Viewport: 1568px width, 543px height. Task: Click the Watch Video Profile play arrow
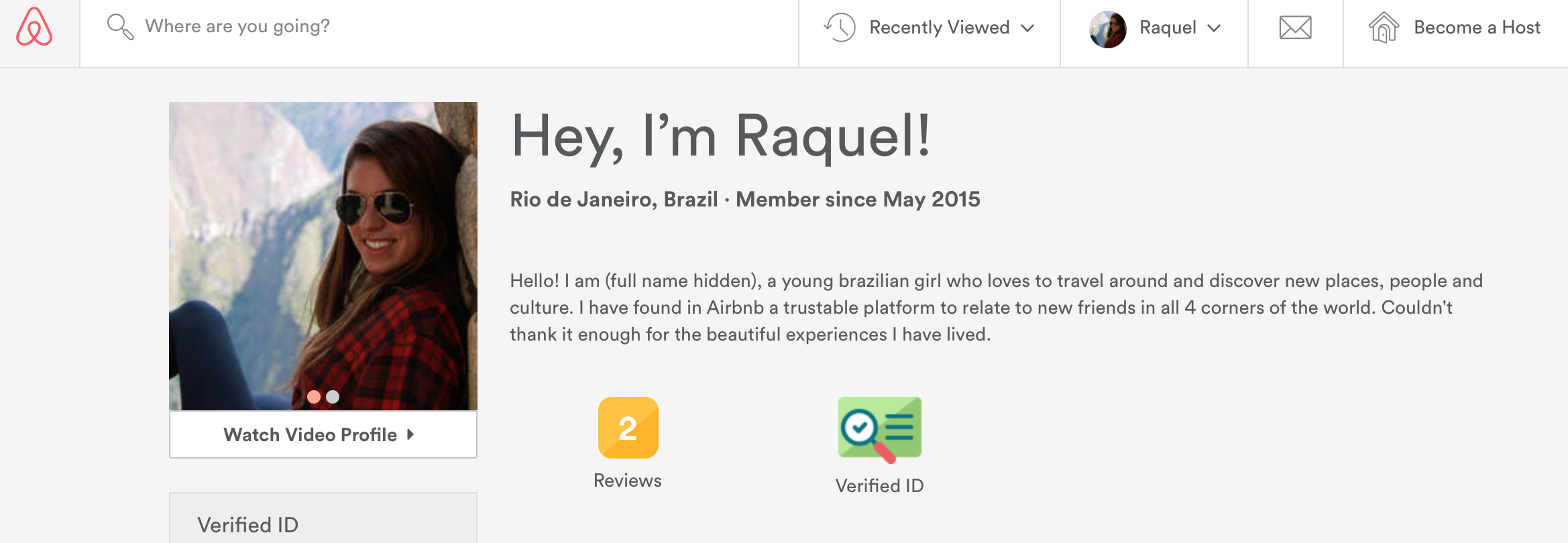[x=410, y=434]
